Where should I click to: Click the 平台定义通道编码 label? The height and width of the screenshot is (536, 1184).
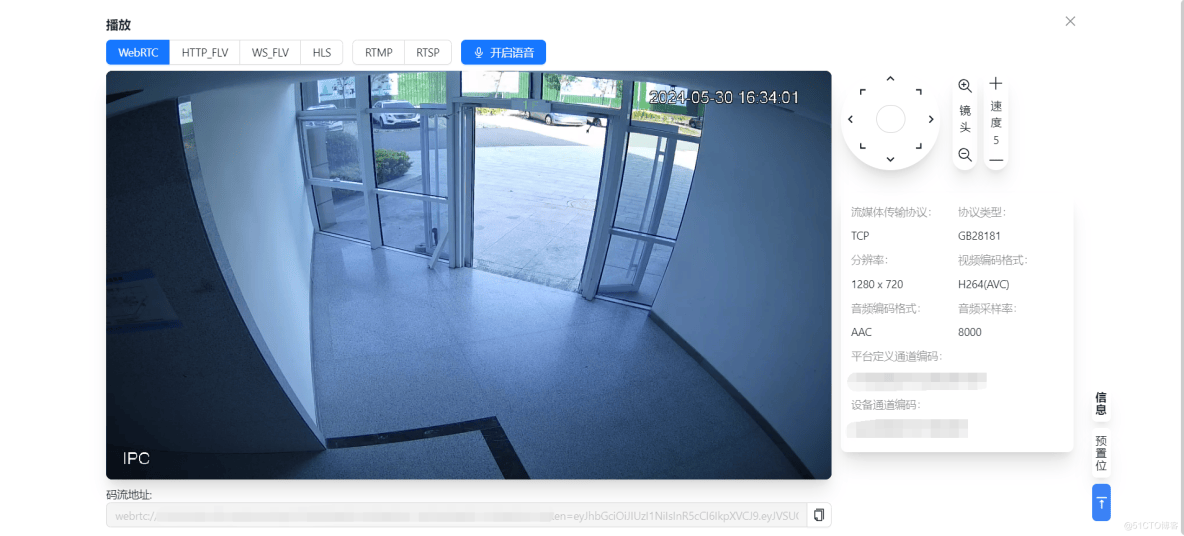coord(896,356)
